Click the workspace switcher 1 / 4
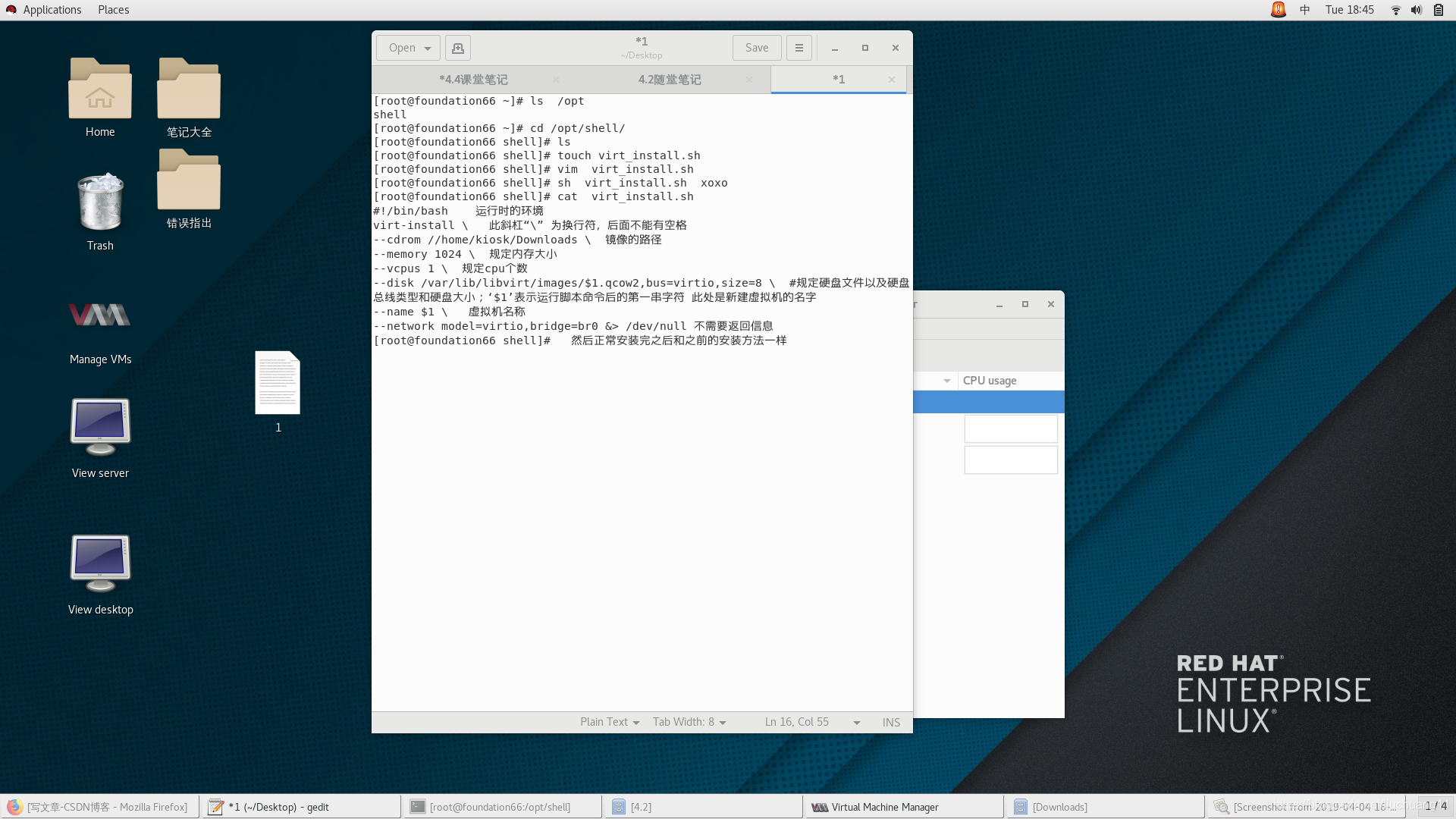The height and width of the screenshot is (819, 1456). [1436, 806]
